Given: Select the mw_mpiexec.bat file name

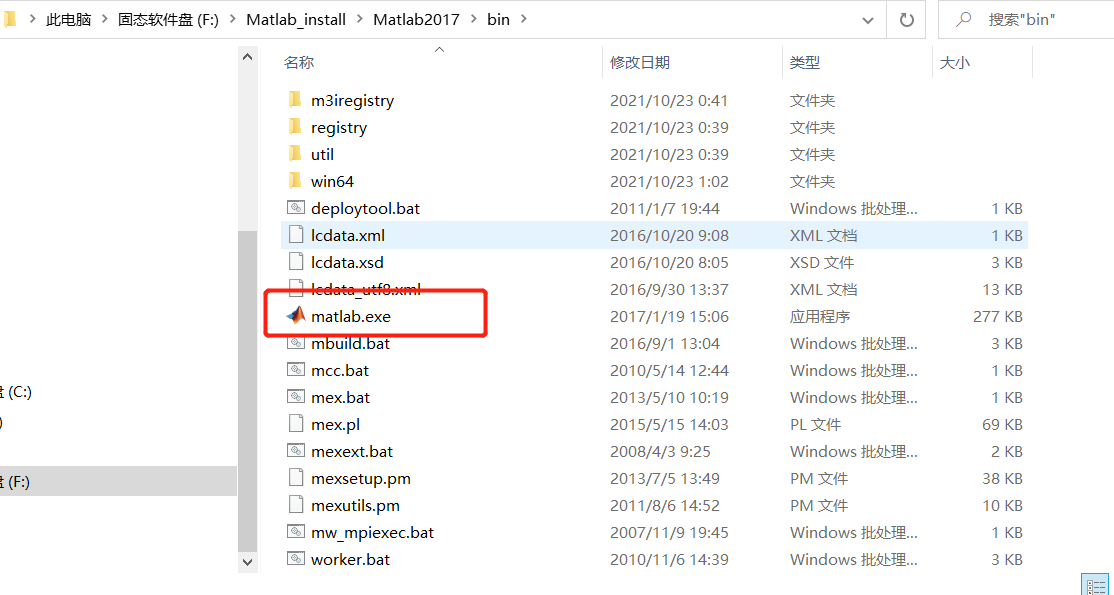Looking at the screenshot, I should click(372, 532).
